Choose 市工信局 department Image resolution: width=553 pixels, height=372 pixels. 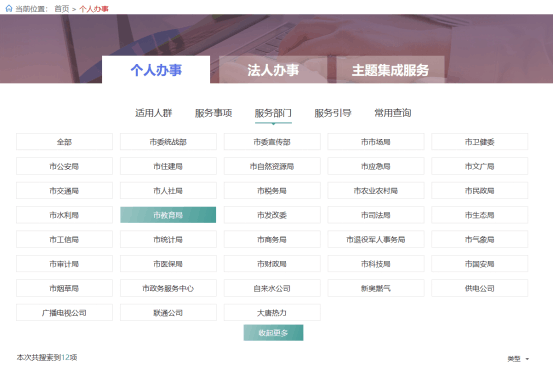click(64, 239)
